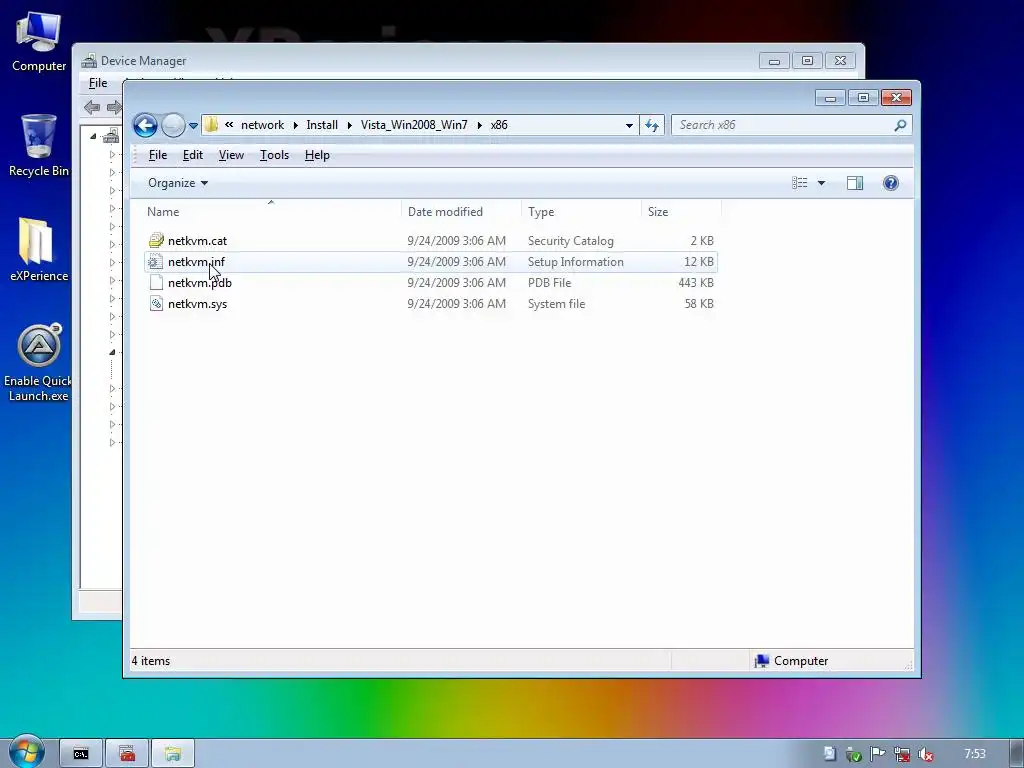
Task: Select the eXPerience folder on desktop
Action: (x=39, y=249)
